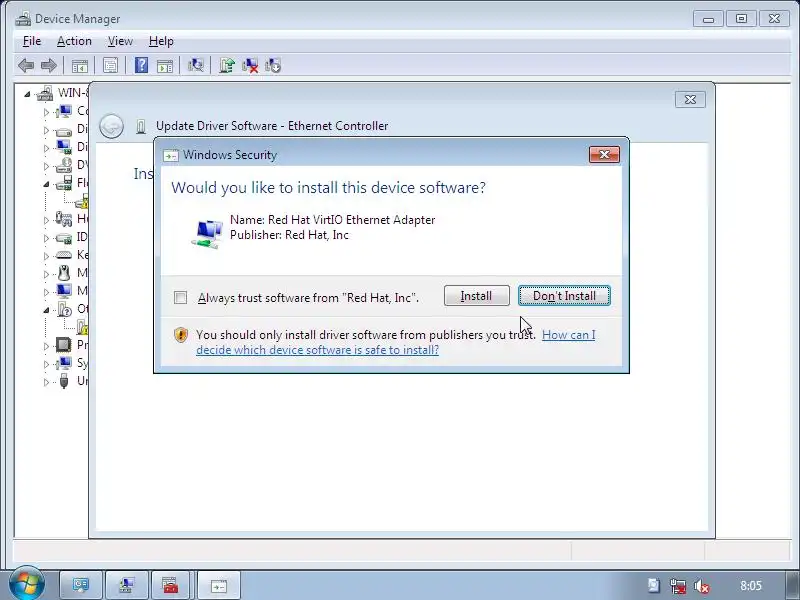Click the Install button
This screenshot has width=800, height=600.
477,296
